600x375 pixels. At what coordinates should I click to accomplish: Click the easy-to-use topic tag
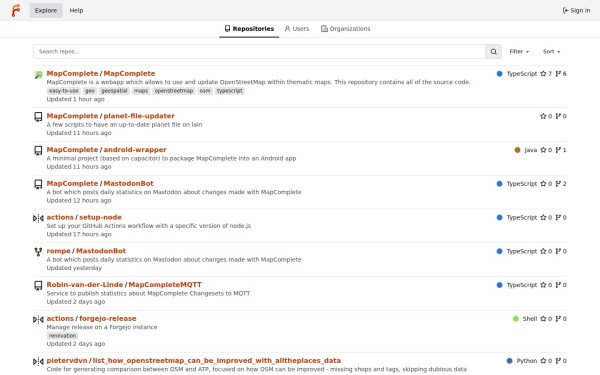click(64, 91)
